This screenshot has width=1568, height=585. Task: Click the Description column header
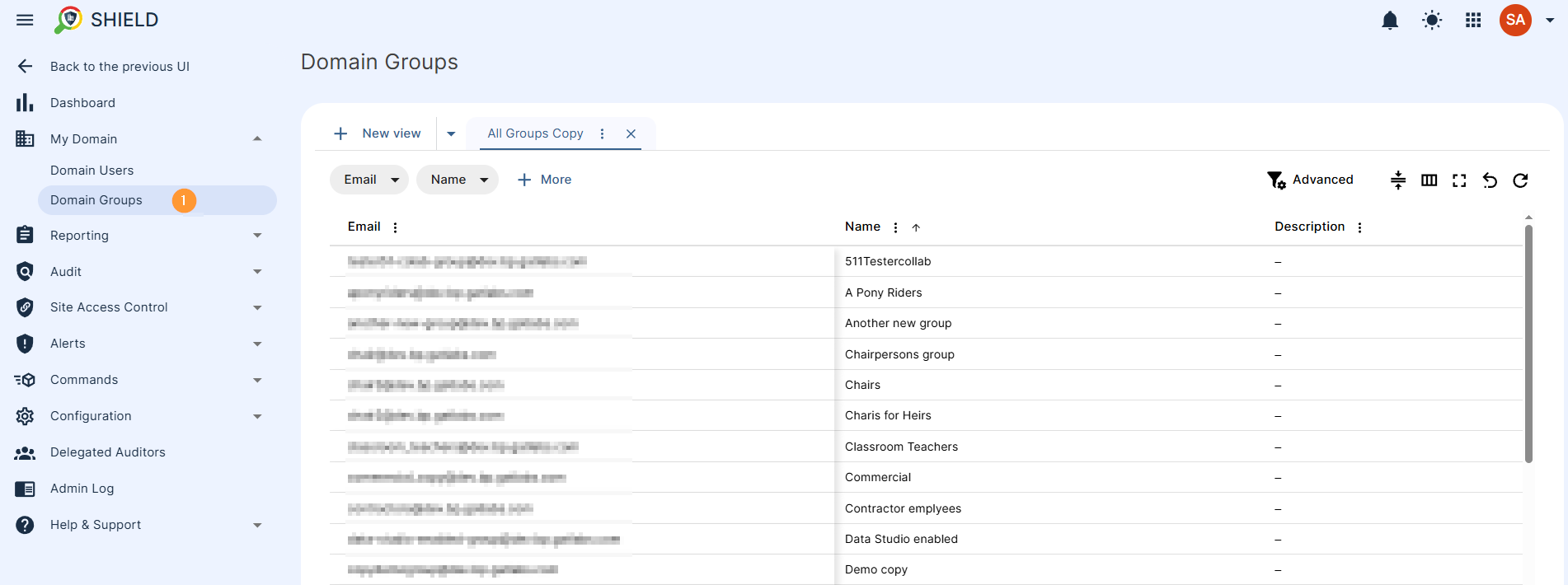click(1309, 227)
